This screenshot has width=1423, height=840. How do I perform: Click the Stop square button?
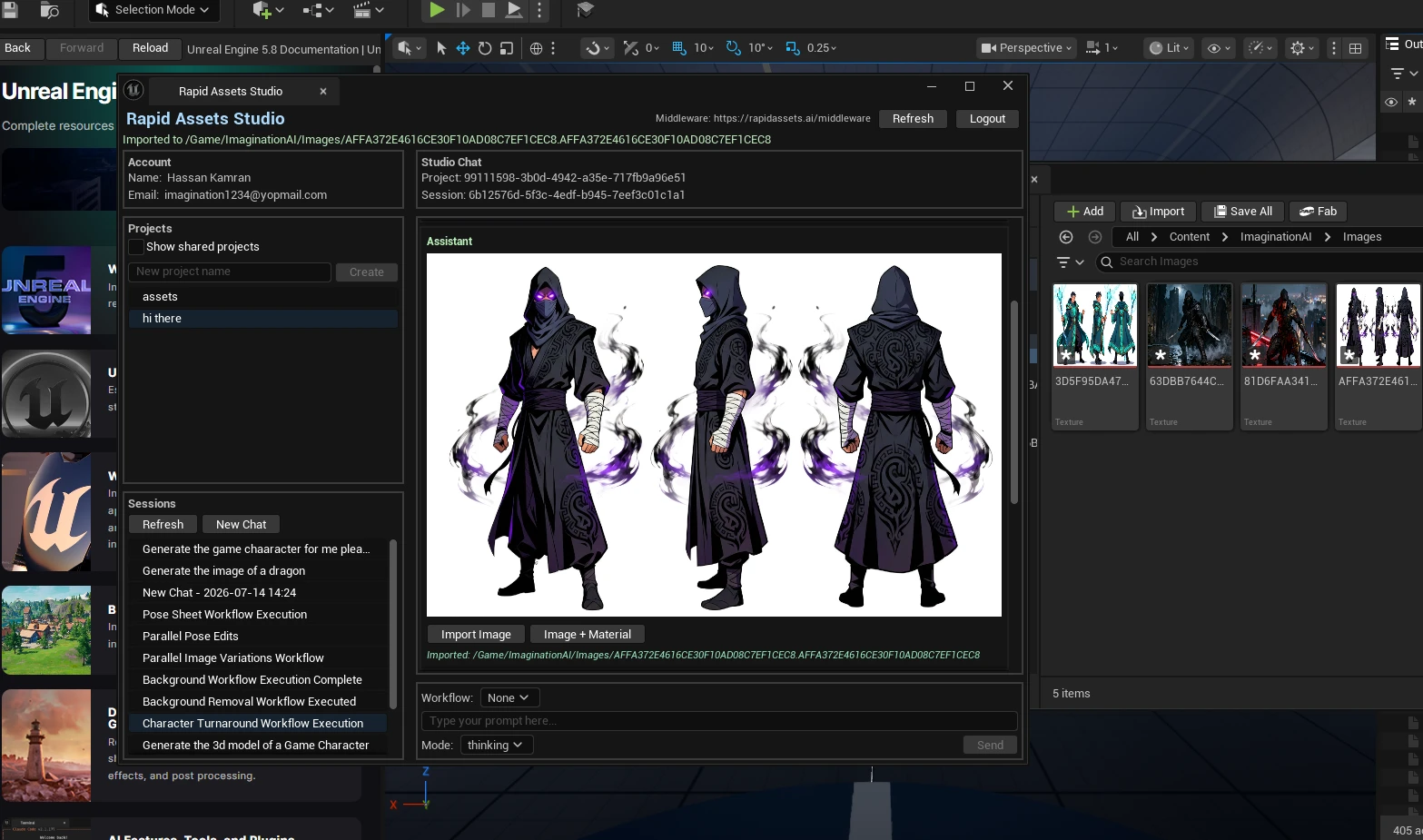point(488,10)
